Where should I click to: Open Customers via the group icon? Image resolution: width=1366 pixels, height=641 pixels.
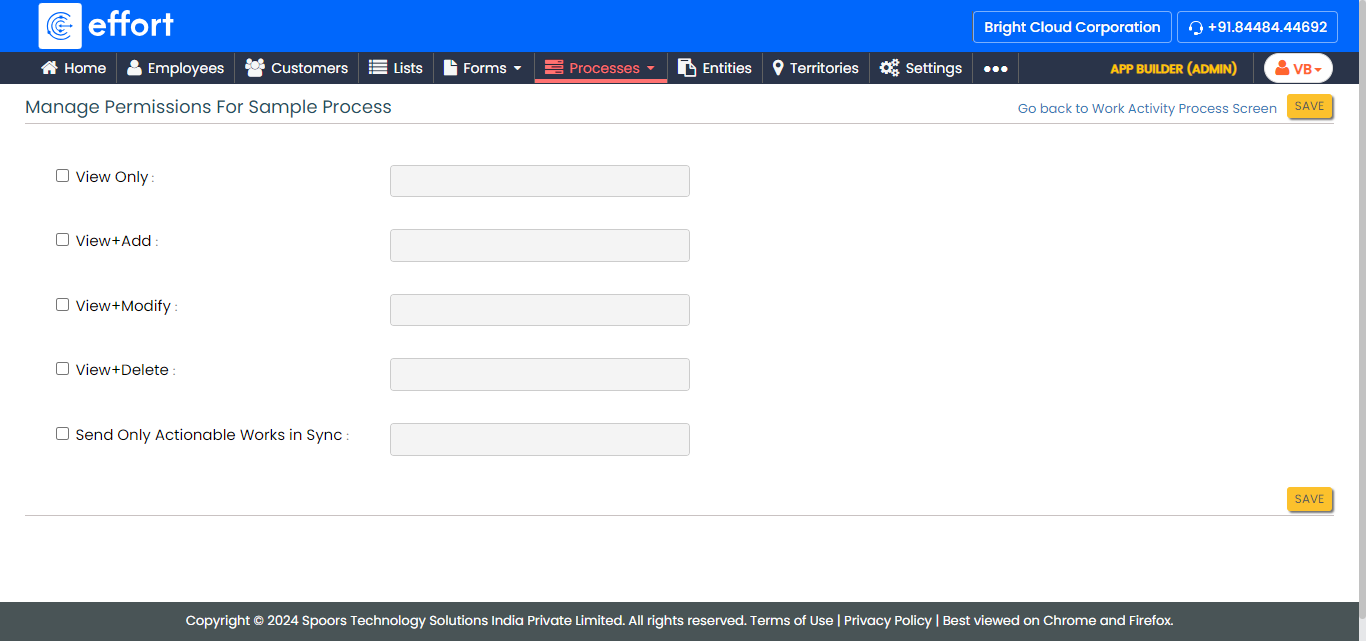point(255,68)
